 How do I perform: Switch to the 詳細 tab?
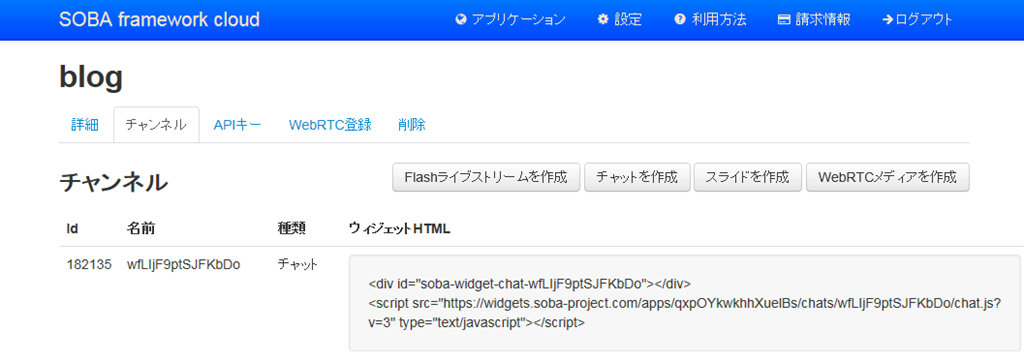pos(85,125)
